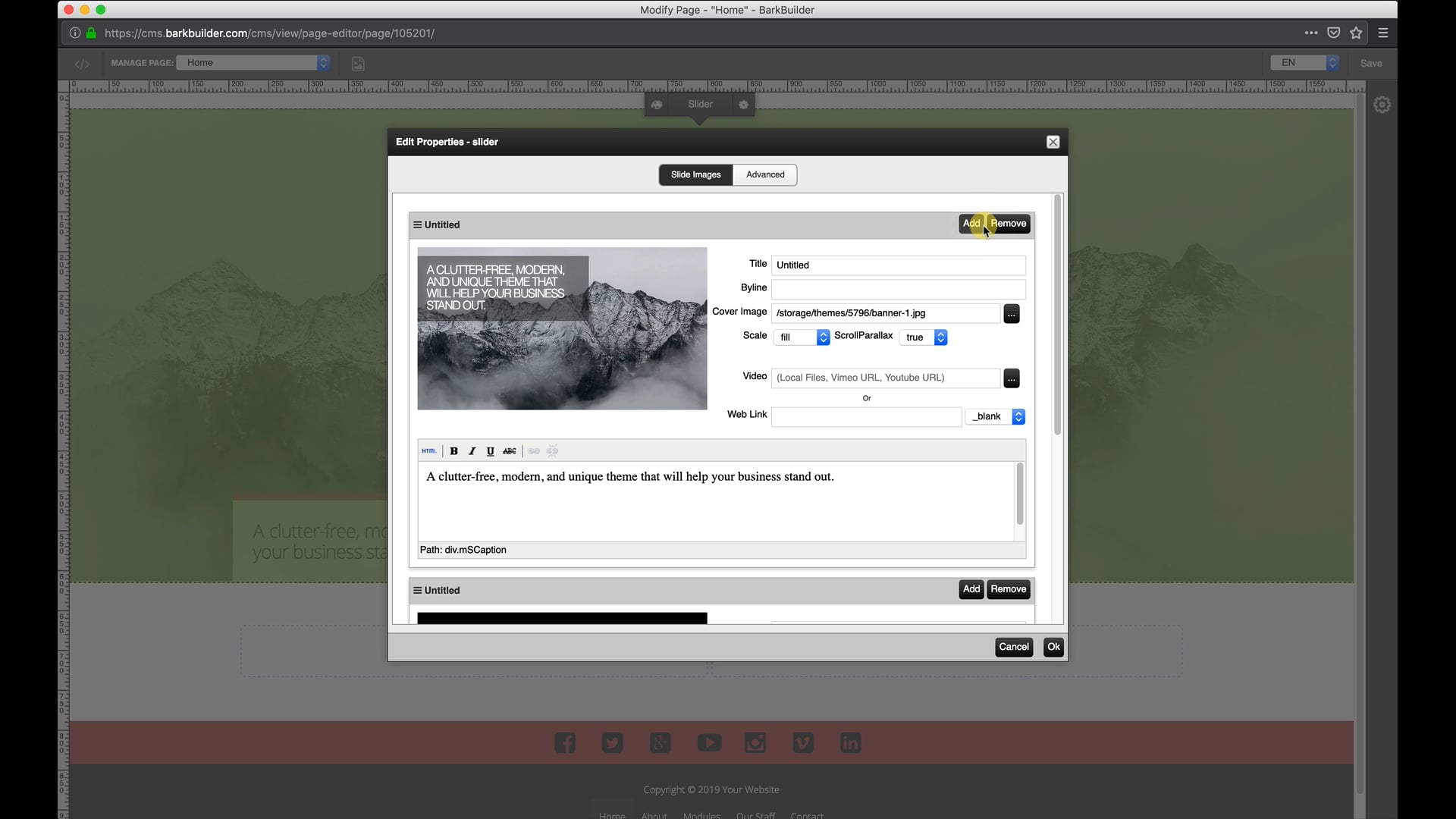Viewport: 1456px width, 819px height.
Task: Click the page image icon beside Manage Page
Action: coord(359,64)
